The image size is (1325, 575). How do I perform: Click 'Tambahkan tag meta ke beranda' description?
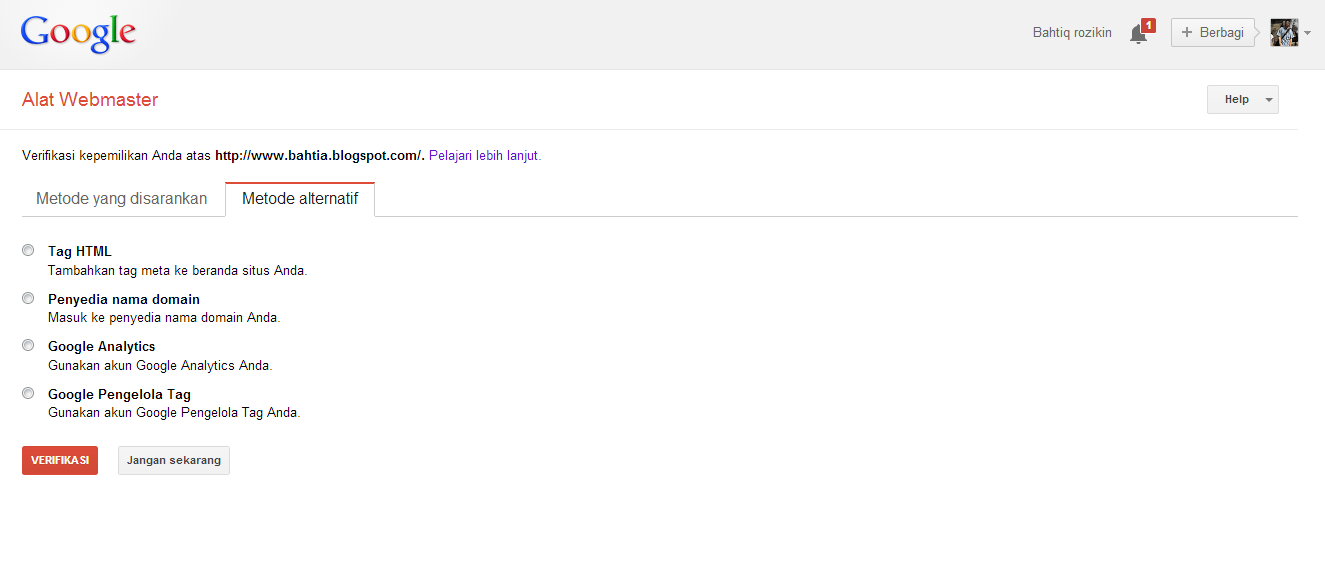178,271
